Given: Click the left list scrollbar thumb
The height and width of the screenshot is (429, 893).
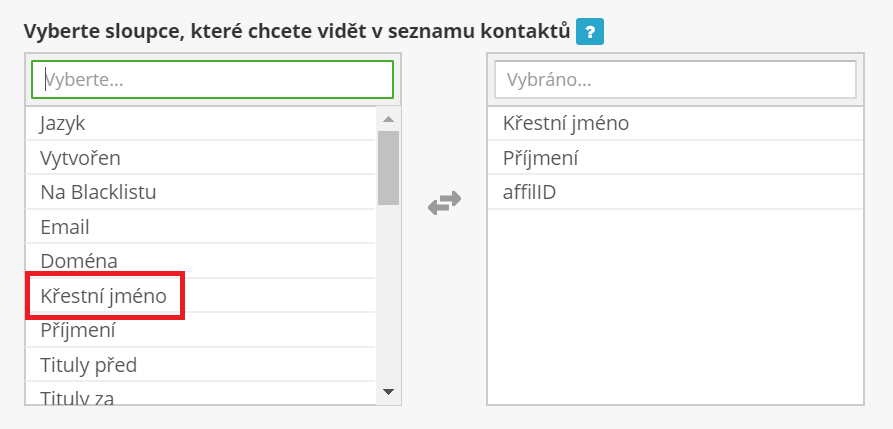Looking at the screenshot, I should tap(389, 165).
